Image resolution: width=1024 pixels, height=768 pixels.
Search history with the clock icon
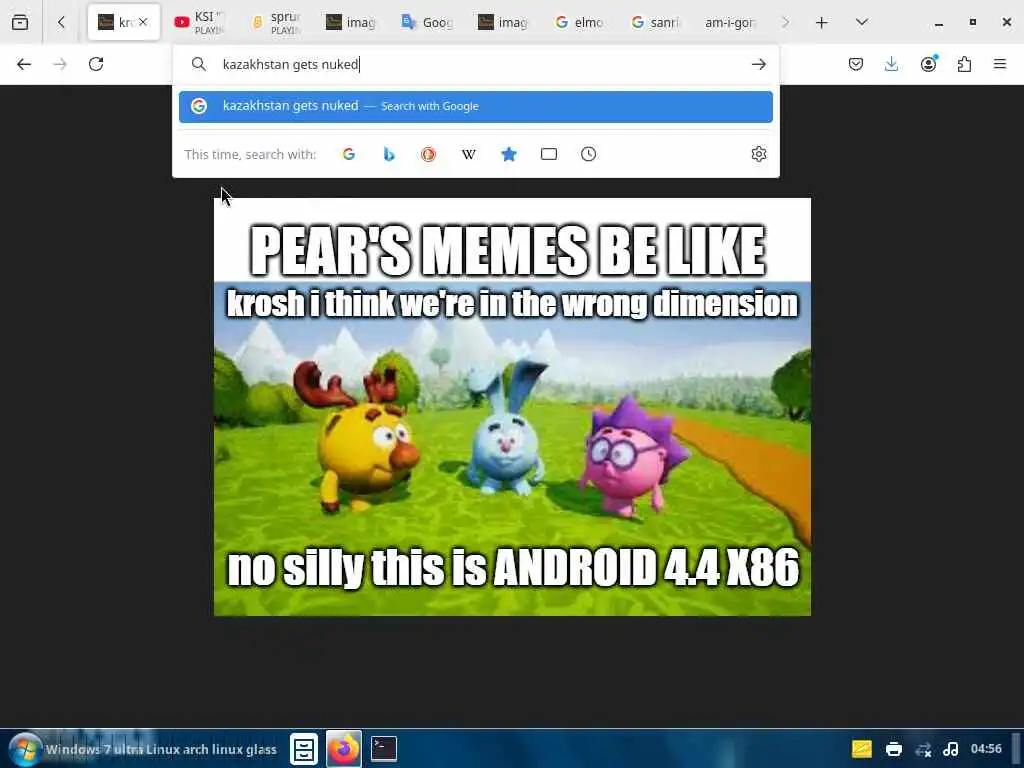(x=588, y=154)
